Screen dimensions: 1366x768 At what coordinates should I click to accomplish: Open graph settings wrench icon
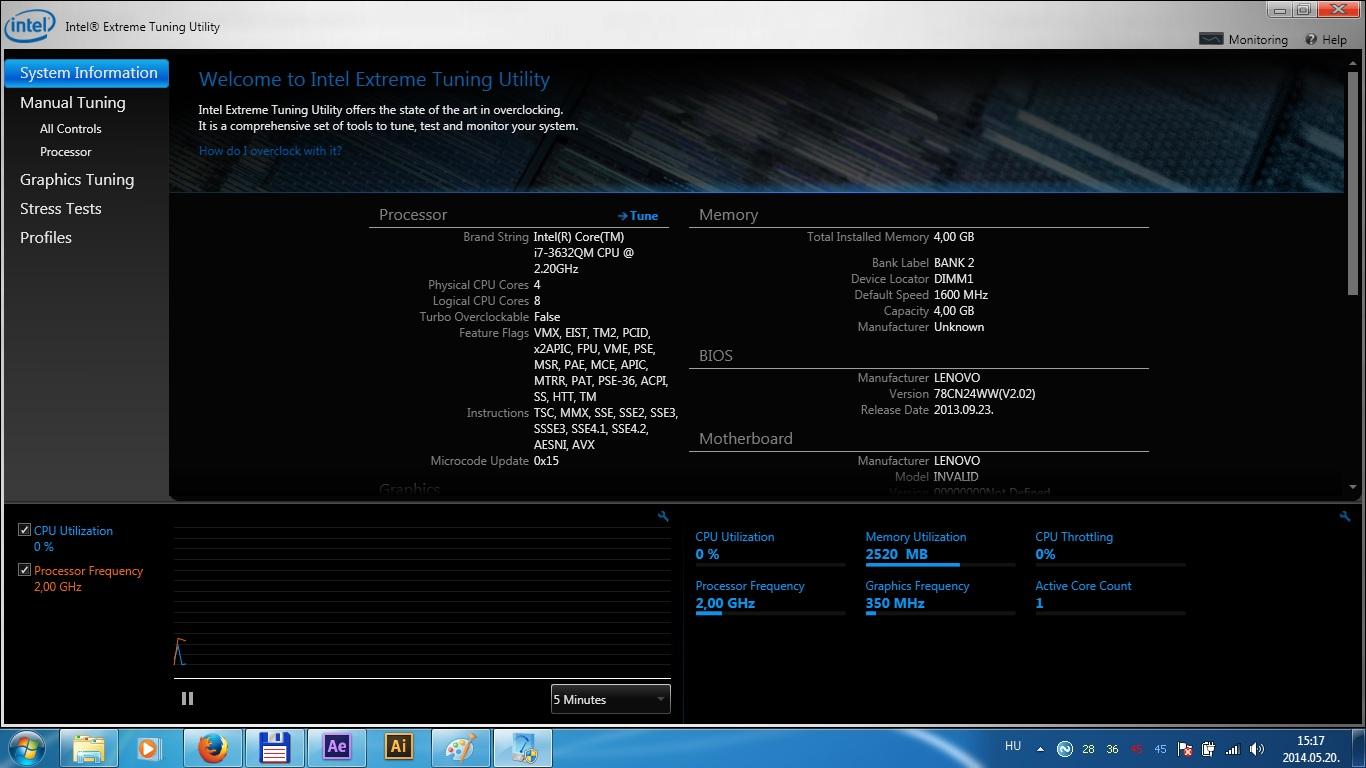coord(663,516)
